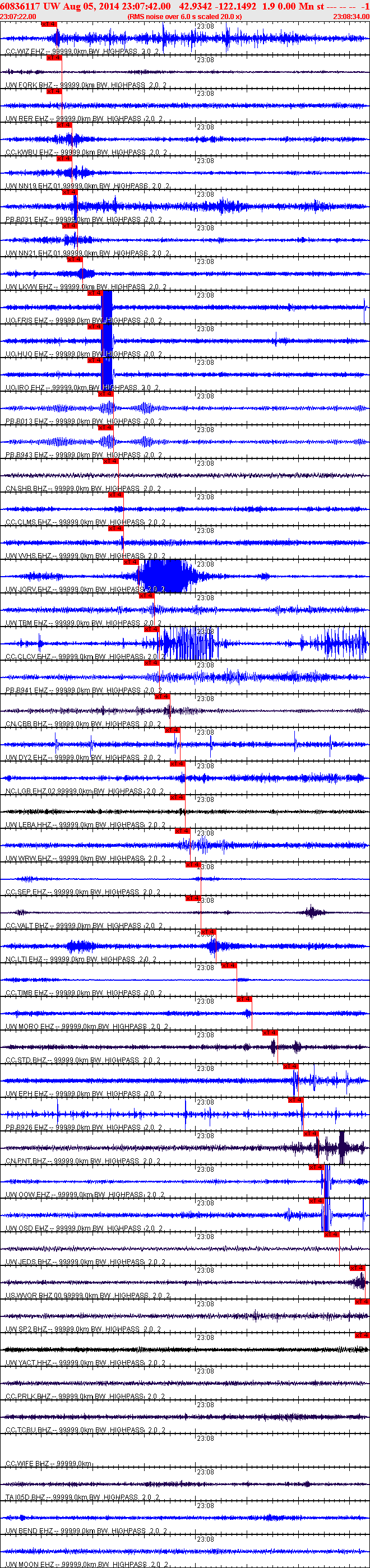The height and width of the screenshot is (1568, 370).
Task: Select the UW.JEDS BHZ station label
Action: (x=86, y=1262)
